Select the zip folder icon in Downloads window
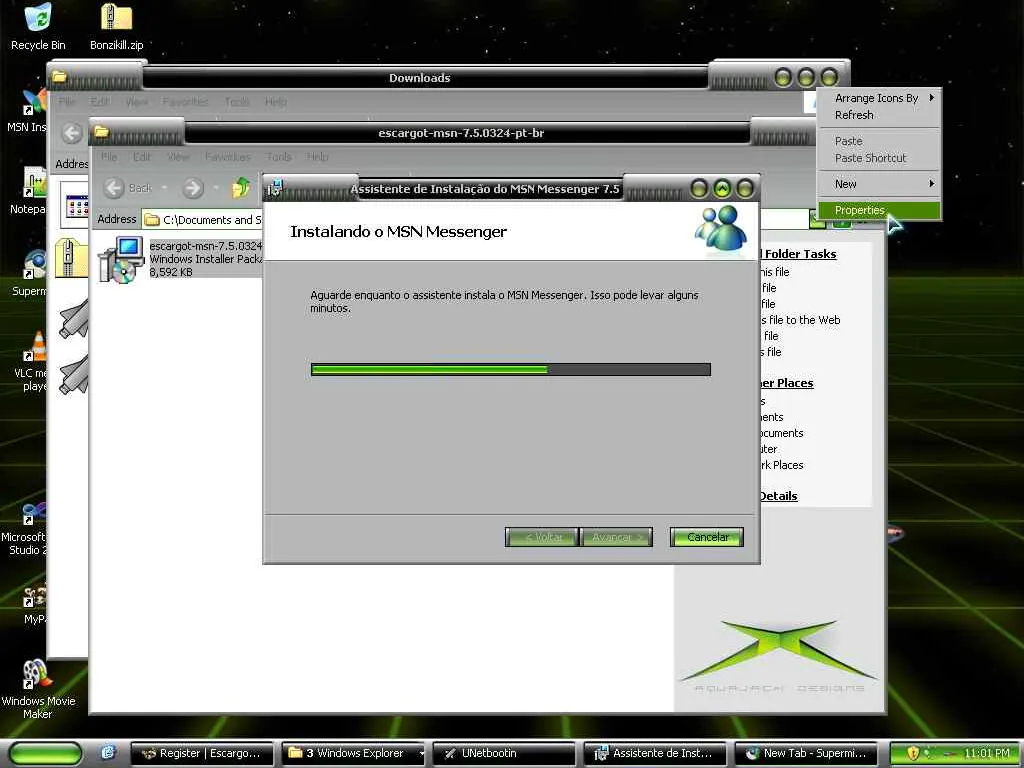The image size is (1024, 768). pyautogui.click(x=72, y=257)
